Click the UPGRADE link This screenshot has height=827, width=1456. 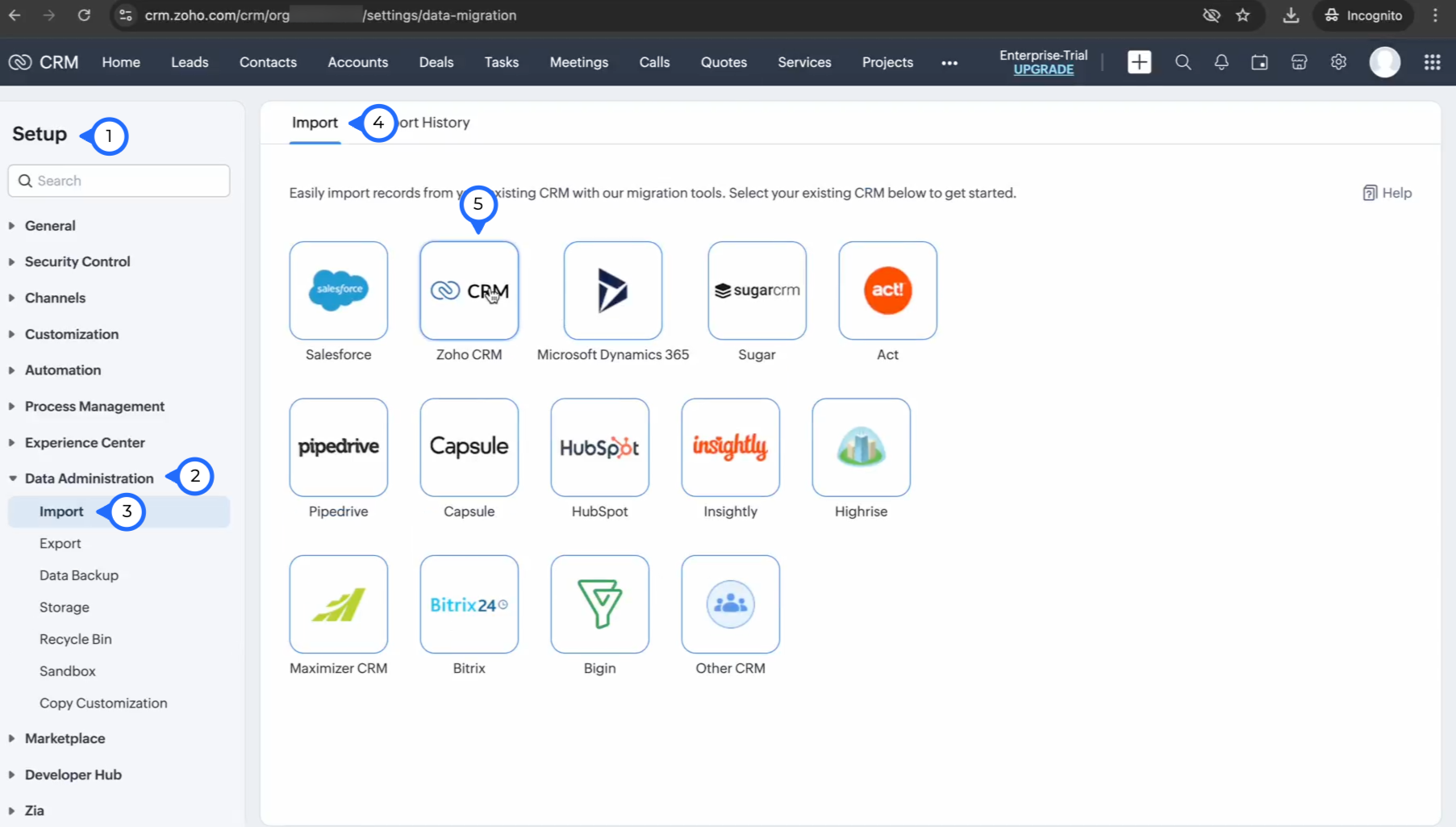tap(1043, 69)
